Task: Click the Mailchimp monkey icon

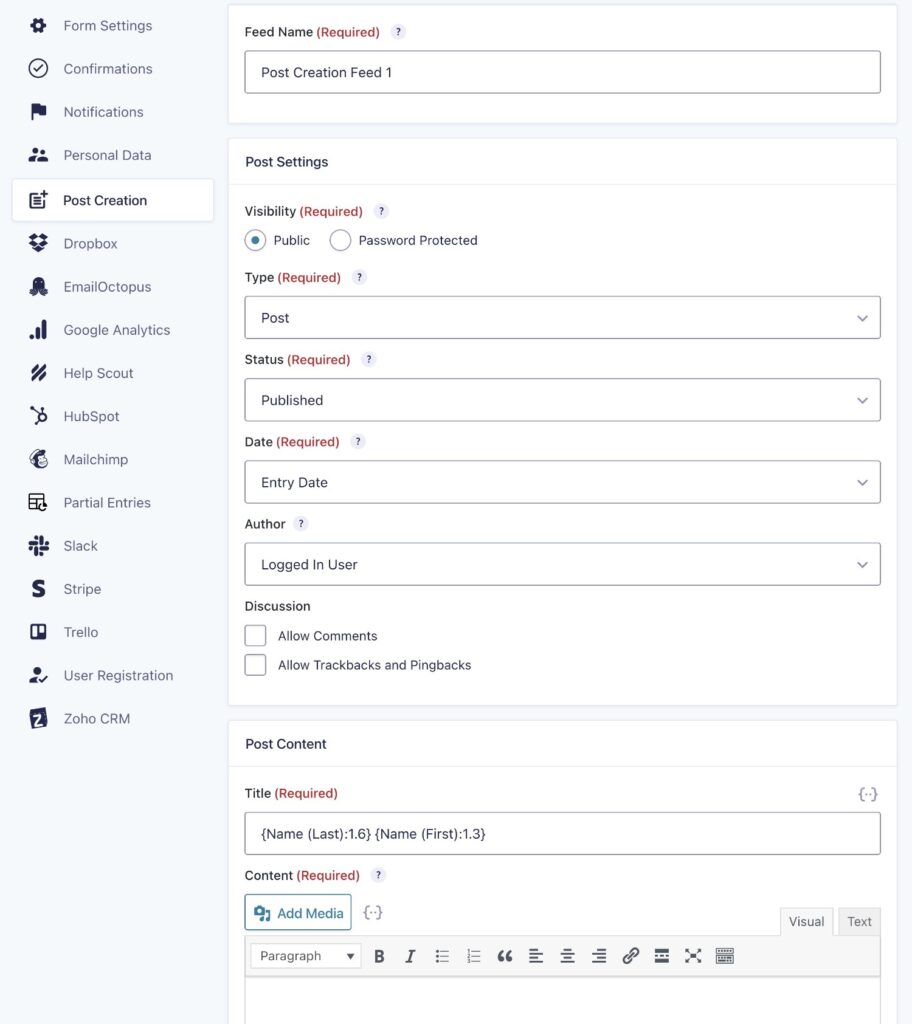Action: tap(39, 459)
